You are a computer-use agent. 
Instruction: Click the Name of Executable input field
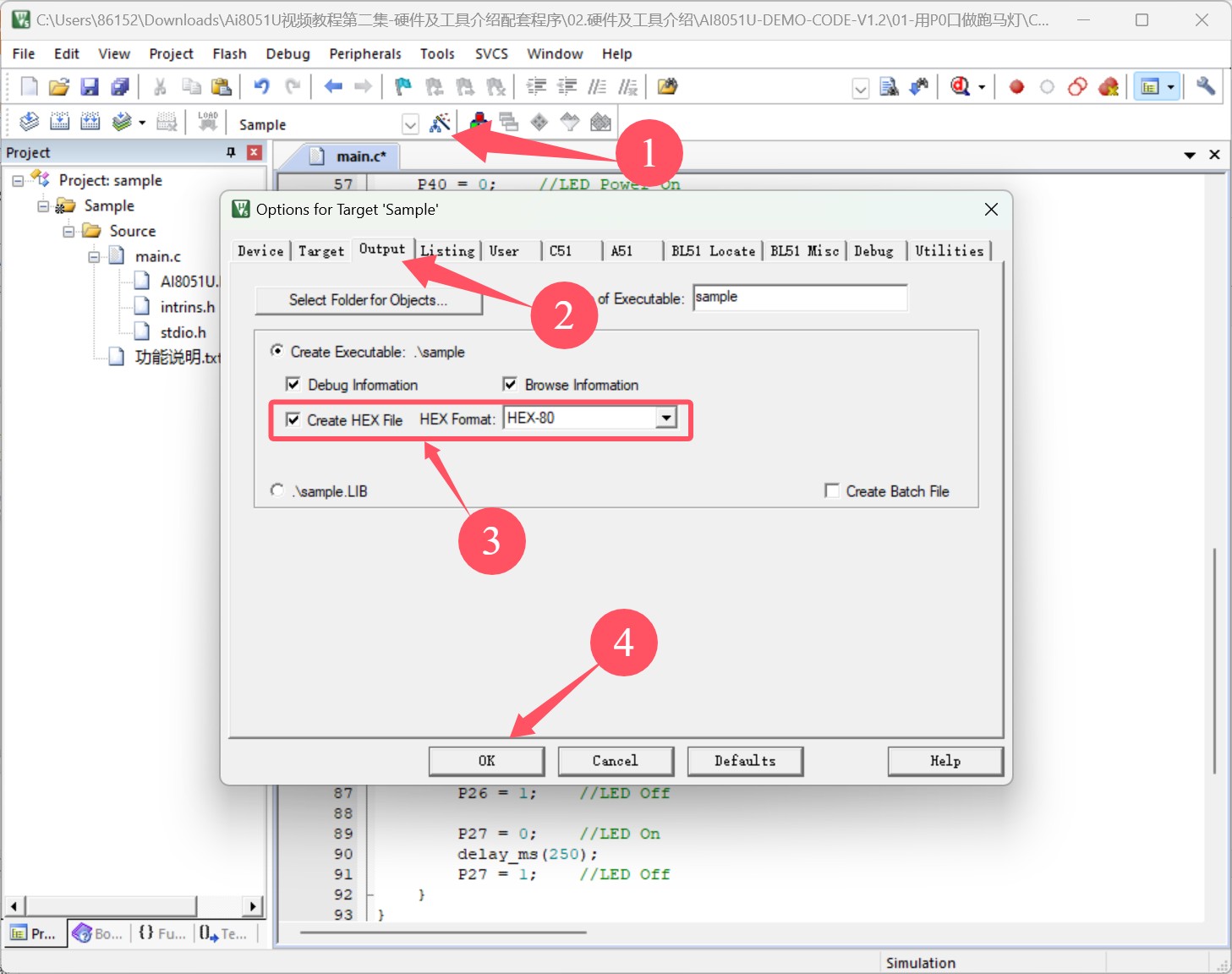(x=800, y=298)
